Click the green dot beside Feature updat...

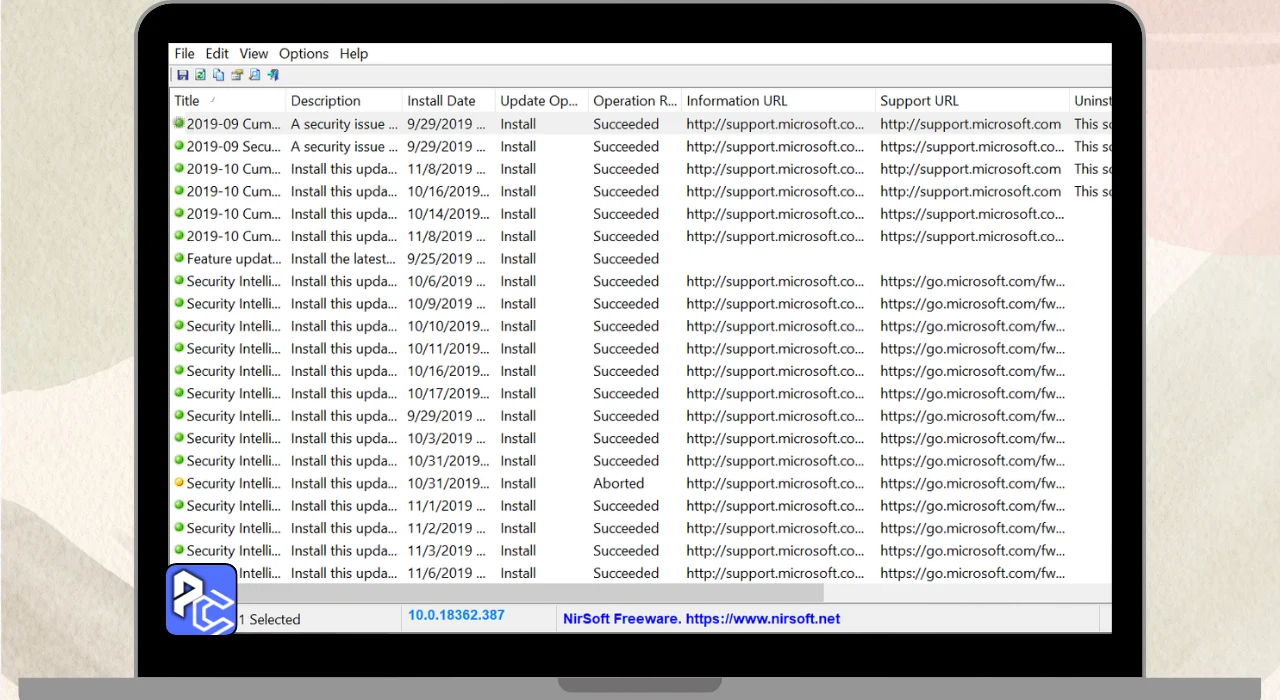179,257
